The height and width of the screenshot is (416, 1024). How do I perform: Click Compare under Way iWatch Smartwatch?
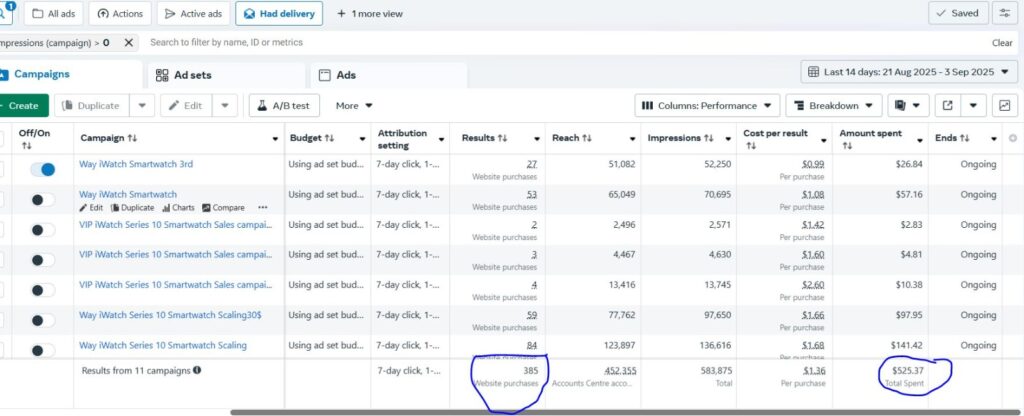click(x=223, y=208)
